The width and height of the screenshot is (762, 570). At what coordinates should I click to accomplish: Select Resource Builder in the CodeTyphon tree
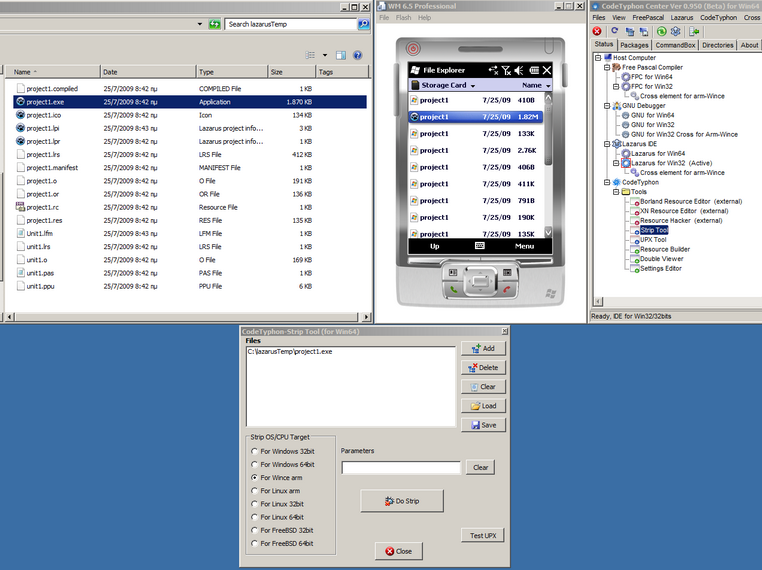coord(665,249)
